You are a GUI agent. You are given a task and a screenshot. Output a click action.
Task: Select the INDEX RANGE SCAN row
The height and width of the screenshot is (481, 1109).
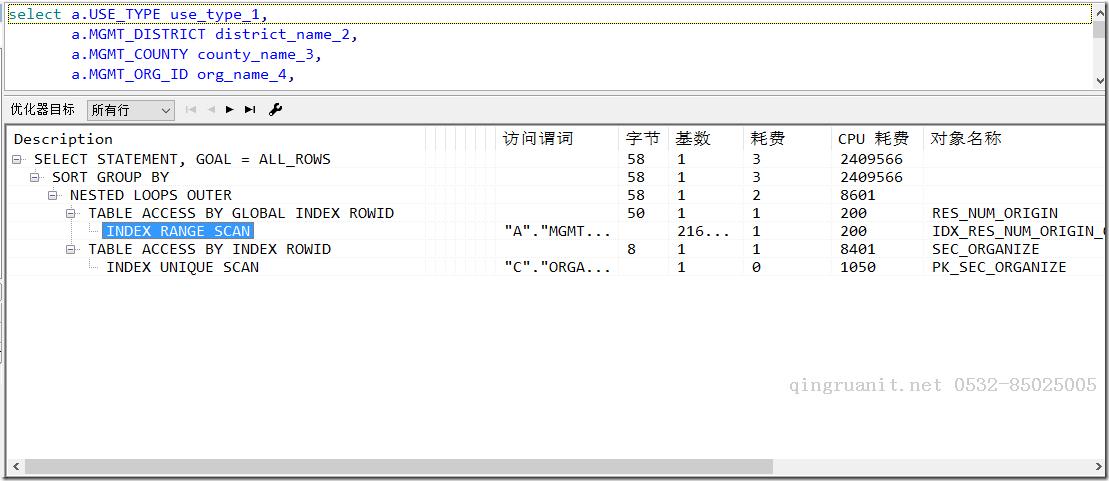178,231
